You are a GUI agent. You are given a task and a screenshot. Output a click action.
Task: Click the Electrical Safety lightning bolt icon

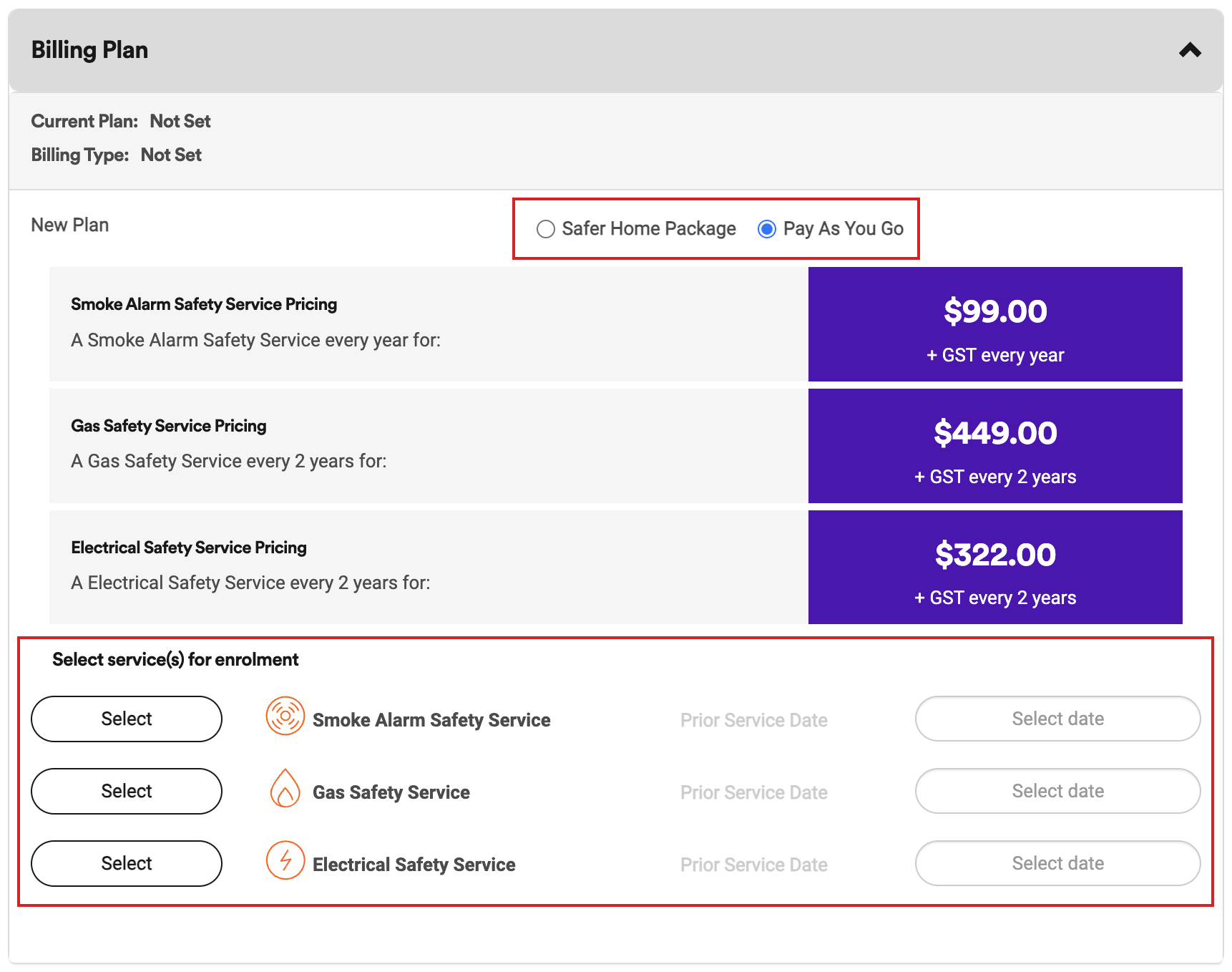tap(285, 861)
